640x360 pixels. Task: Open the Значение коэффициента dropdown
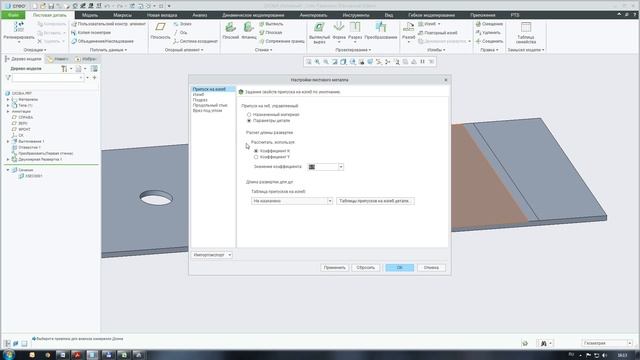[341, 167]
